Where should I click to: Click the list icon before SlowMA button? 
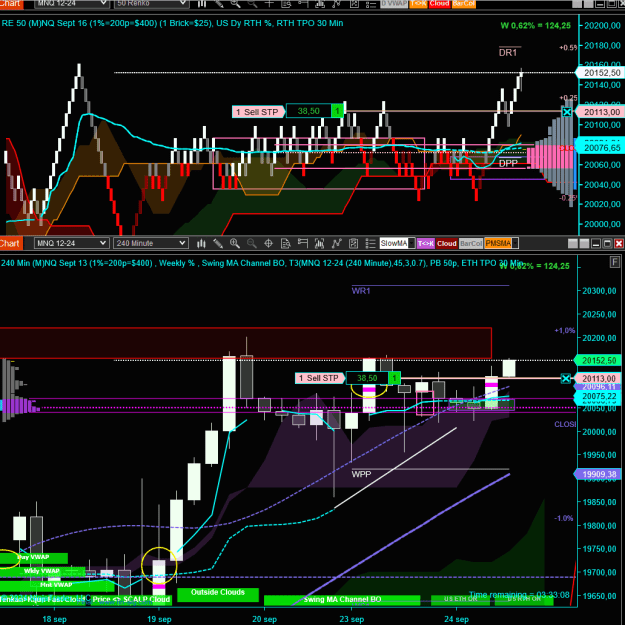(370, 243)
